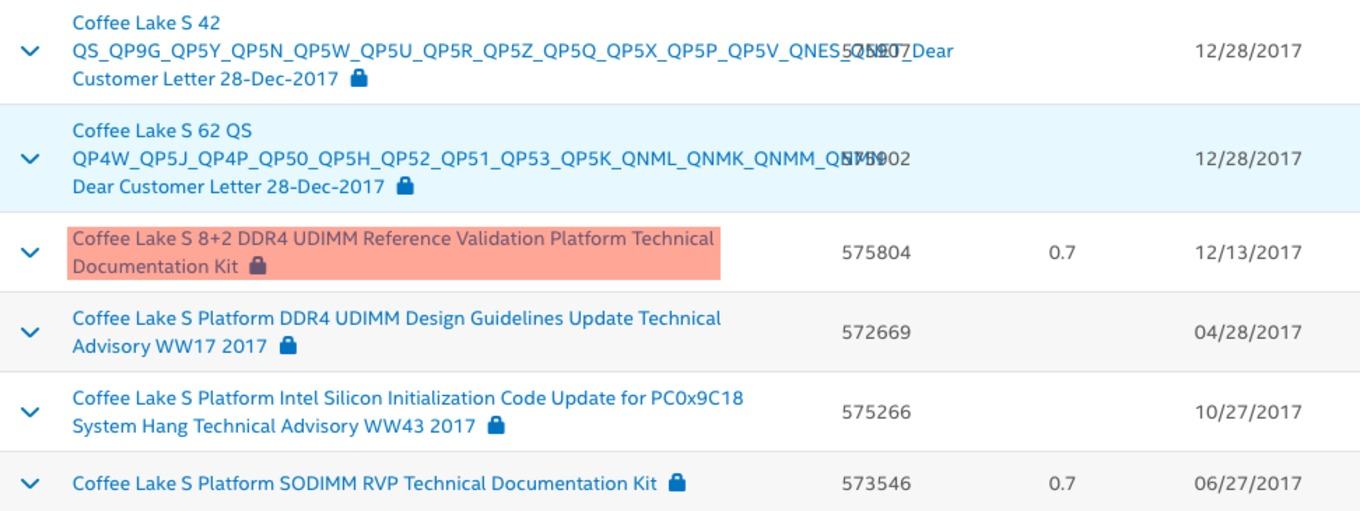
Task: Click lock icon beside 8+2 DDR4 Documentation Kit
Action: click(258, 265)
